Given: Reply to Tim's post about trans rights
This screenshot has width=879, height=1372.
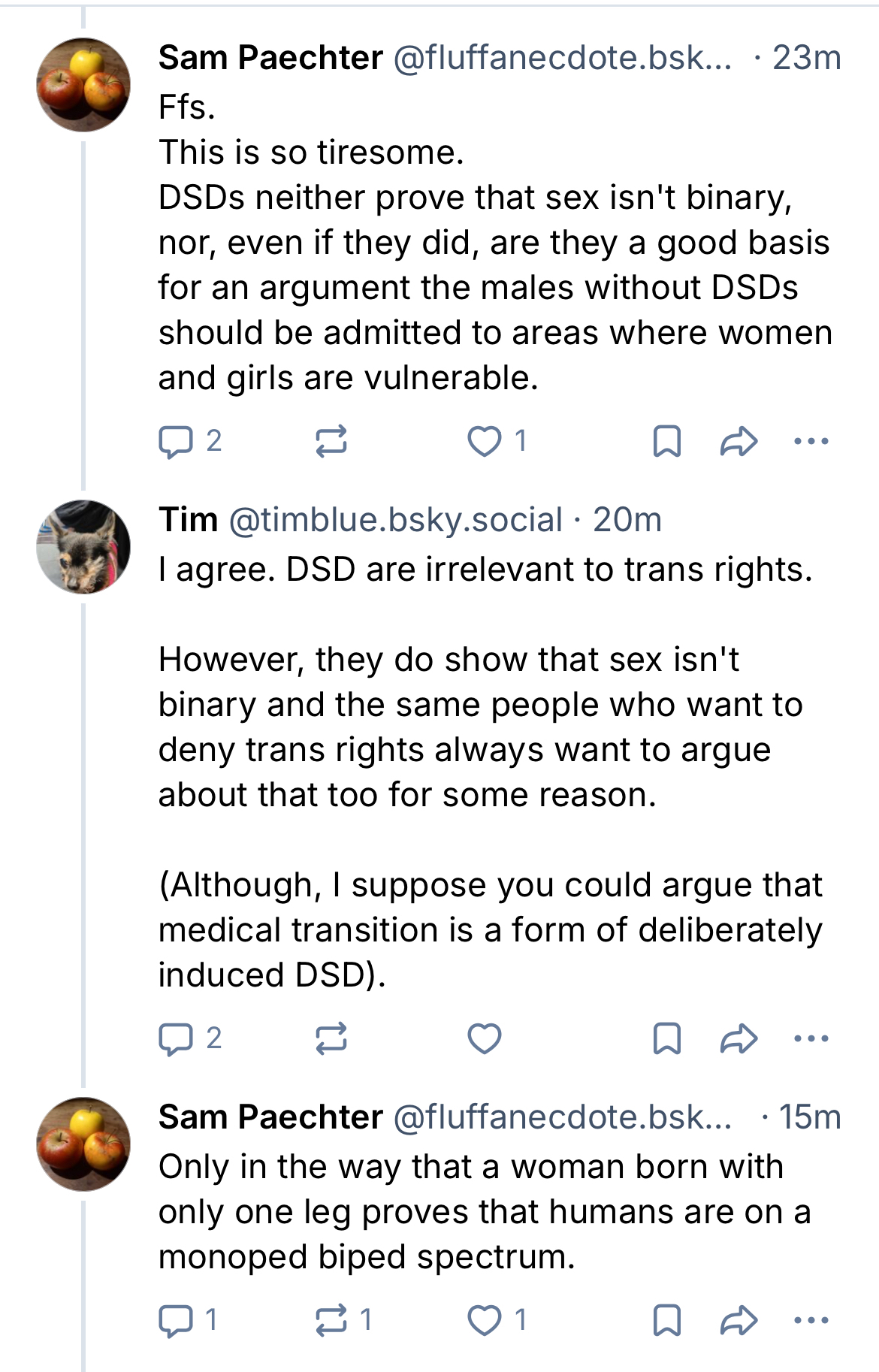Looking at the screenshot, I should pyautogui.click(x=176, y=1038).
